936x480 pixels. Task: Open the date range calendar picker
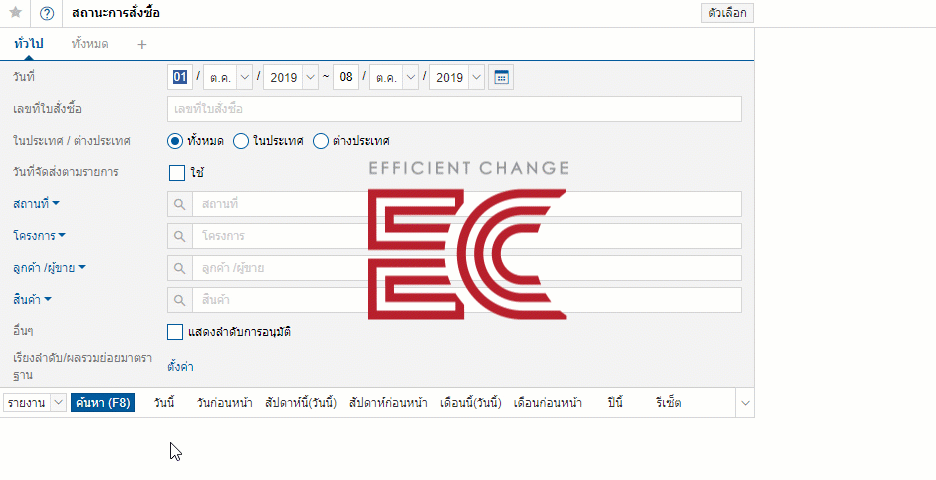501,78
